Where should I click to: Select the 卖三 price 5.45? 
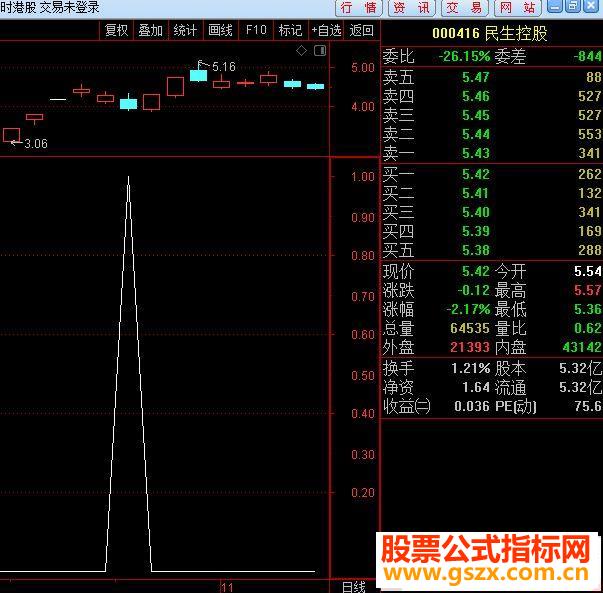[x=476, y=115]
